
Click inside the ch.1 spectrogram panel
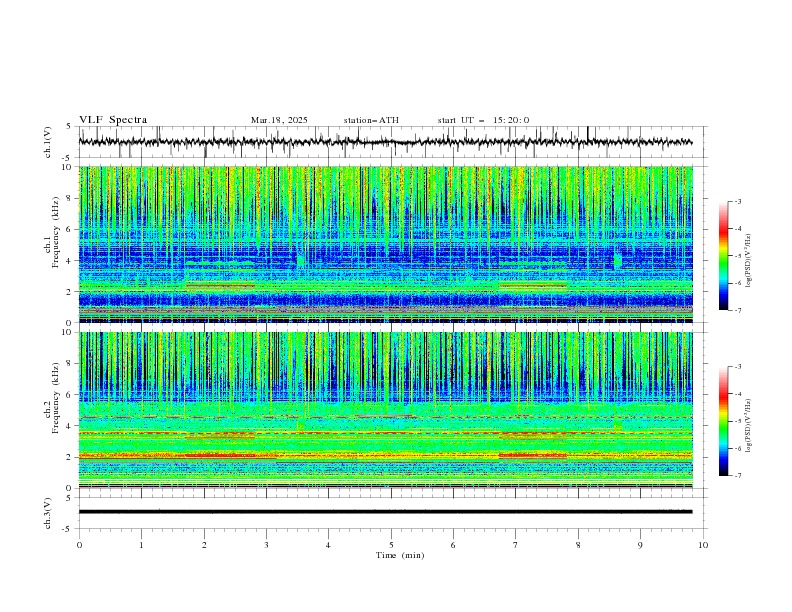(385, 244)
